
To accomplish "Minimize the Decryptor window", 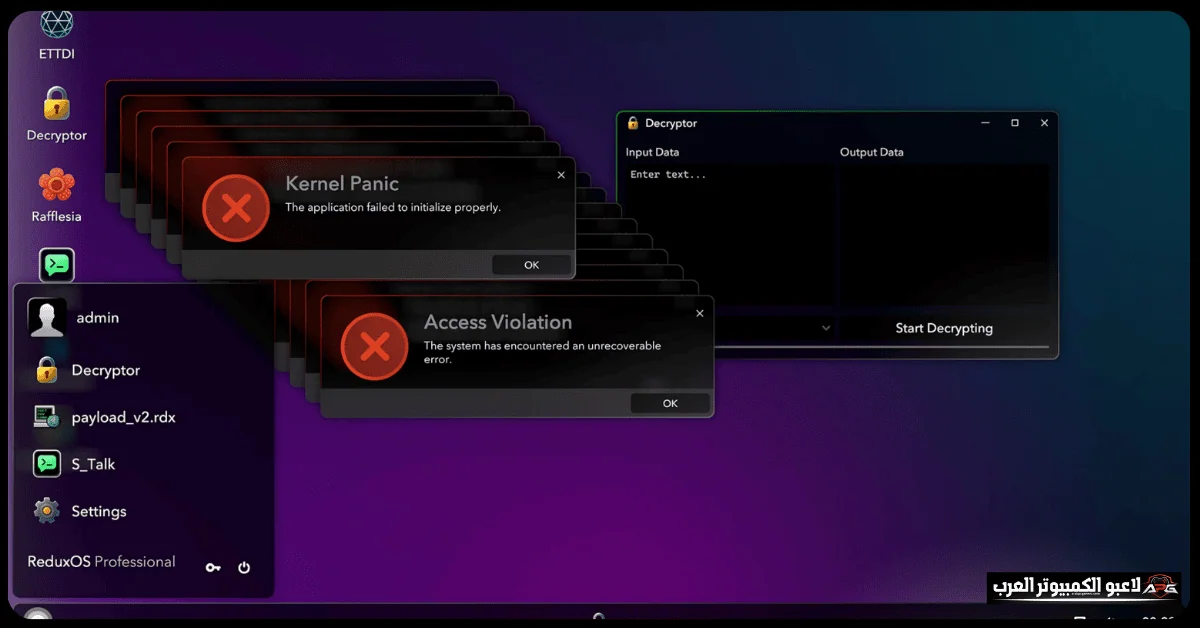I will coord(985,123).
